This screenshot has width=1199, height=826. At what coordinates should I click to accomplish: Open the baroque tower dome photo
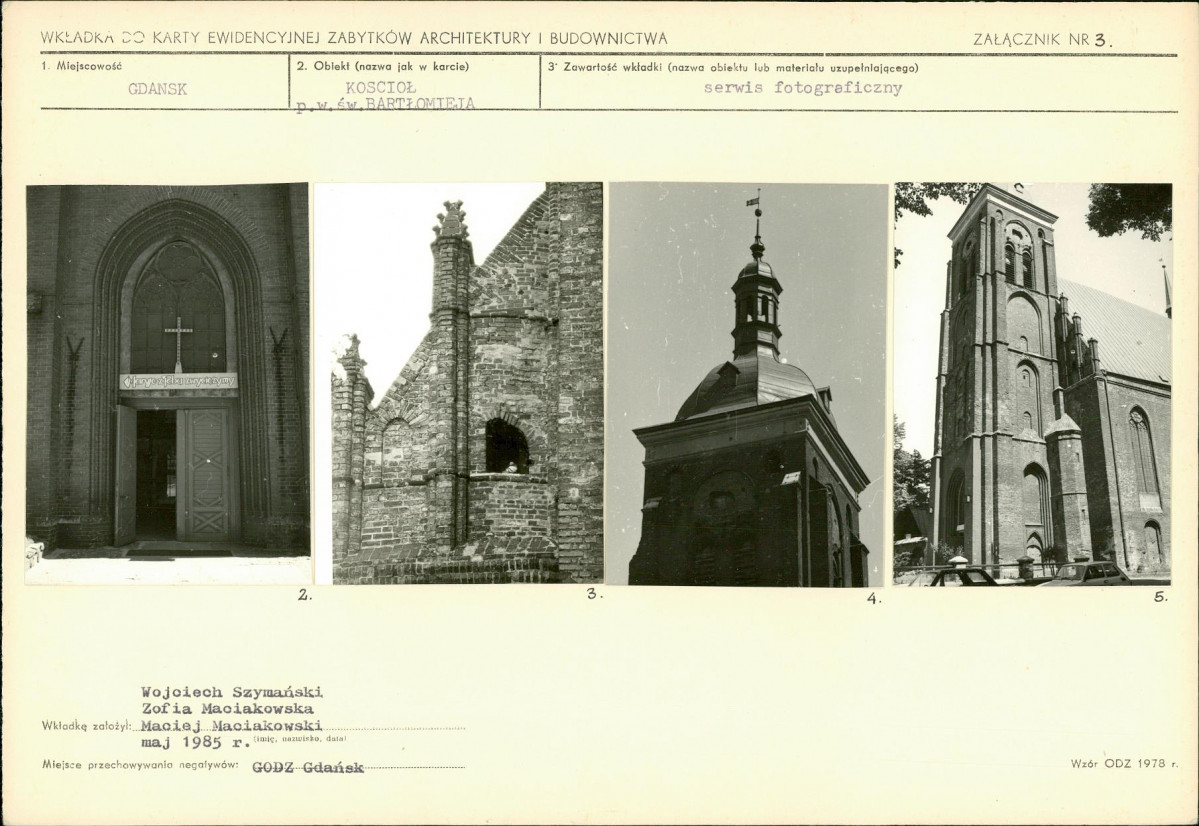click(748, 383)
